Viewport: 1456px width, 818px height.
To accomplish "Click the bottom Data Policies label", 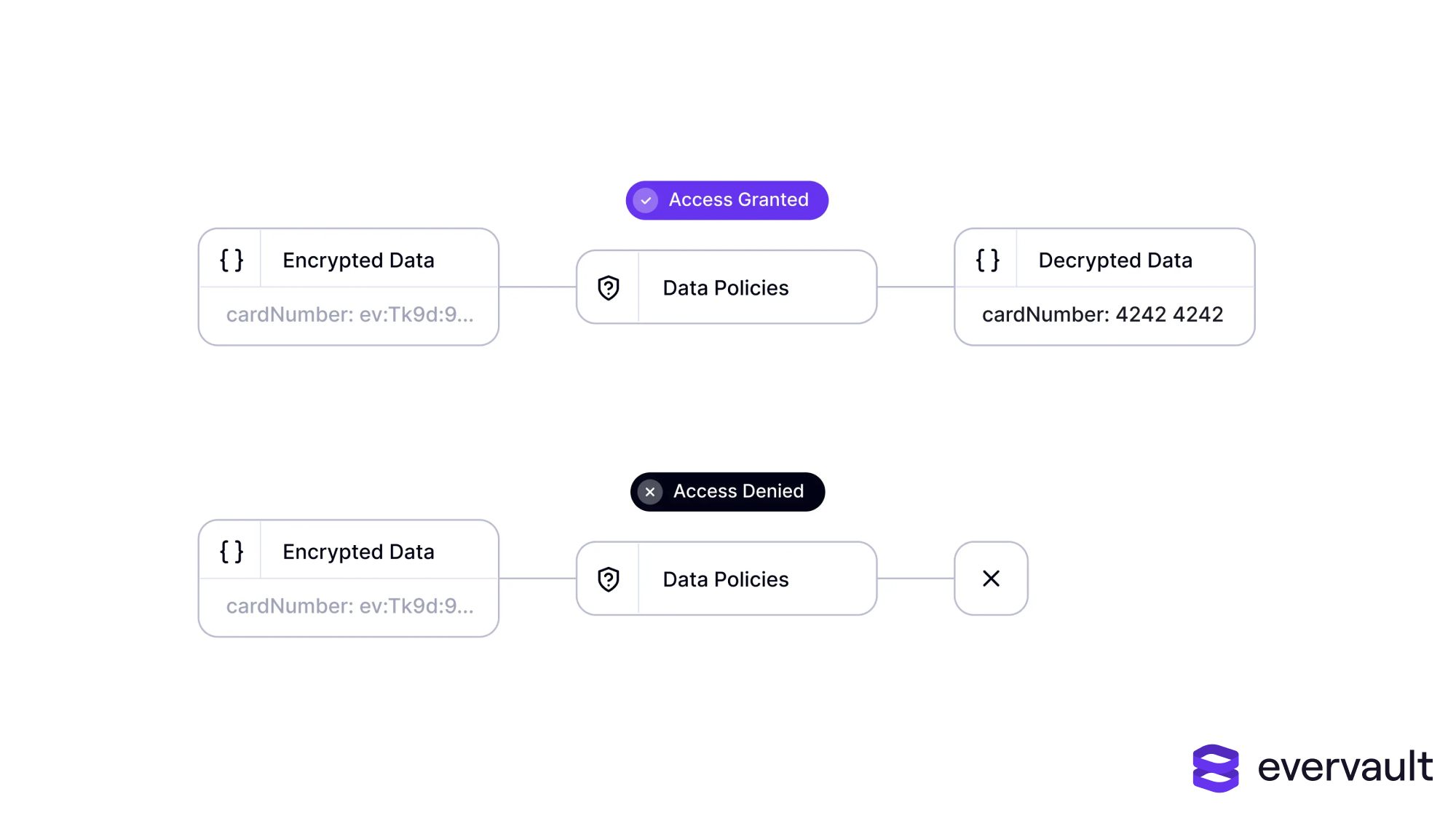I will click(x=725, y=579).
